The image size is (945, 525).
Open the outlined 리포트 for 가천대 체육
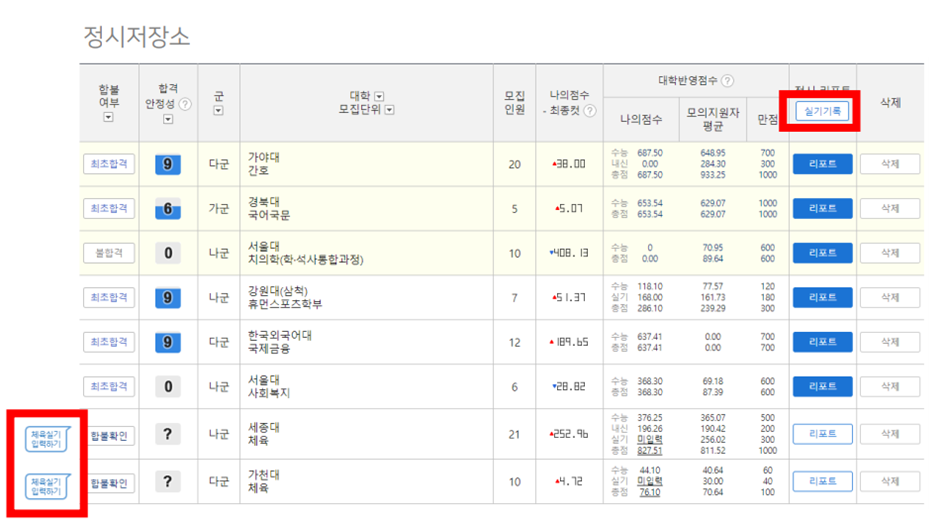coord(823,482)
